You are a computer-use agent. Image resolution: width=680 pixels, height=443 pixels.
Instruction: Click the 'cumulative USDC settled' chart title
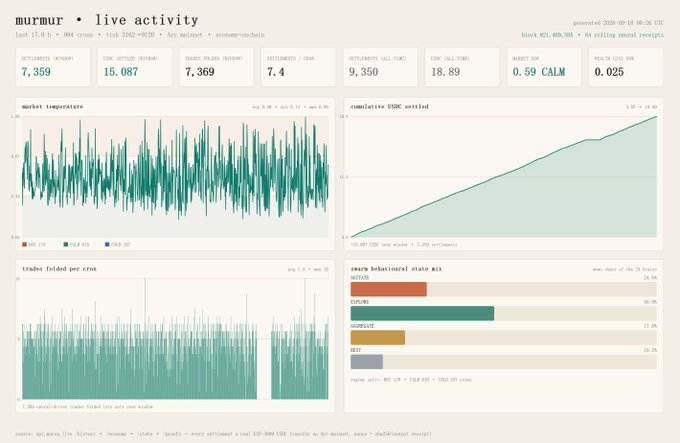tap(389, 106)
